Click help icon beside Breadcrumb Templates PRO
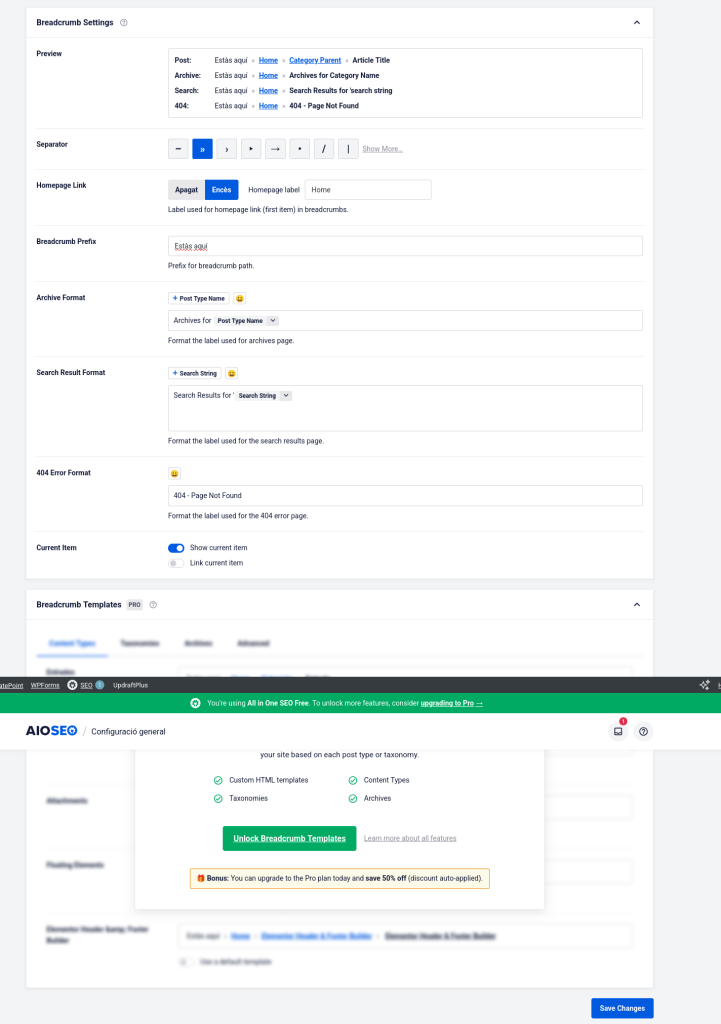Image resolution: width=721 pixels, height=1024 pixels. point(153,605)
